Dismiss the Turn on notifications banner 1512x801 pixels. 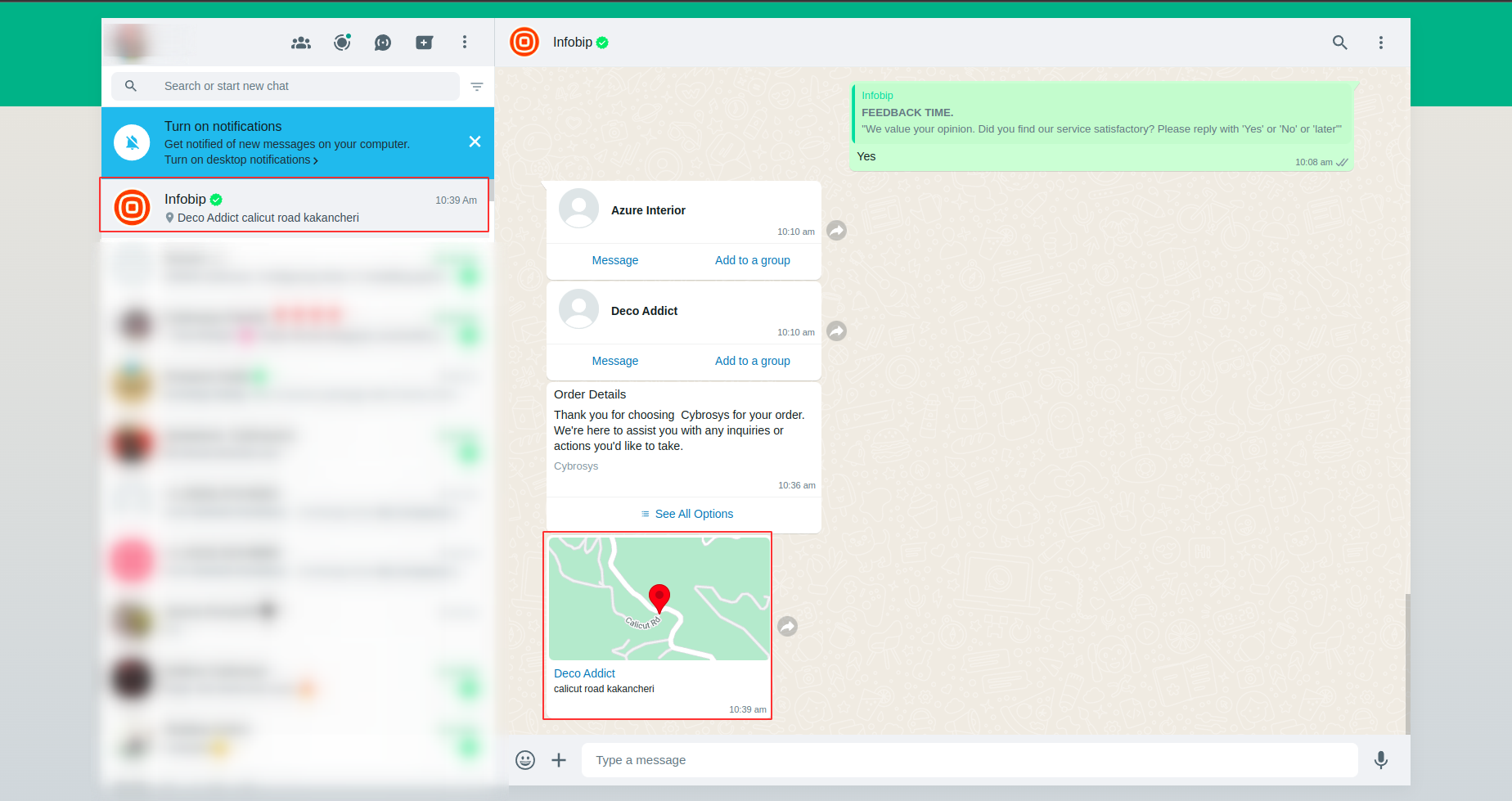pyautogui.click(x=475, y=142)
